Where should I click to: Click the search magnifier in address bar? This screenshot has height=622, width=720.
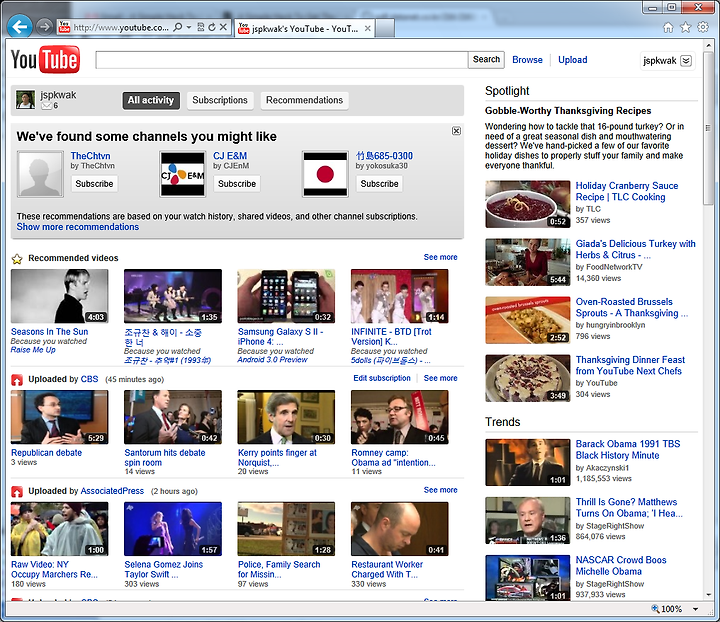178,27
